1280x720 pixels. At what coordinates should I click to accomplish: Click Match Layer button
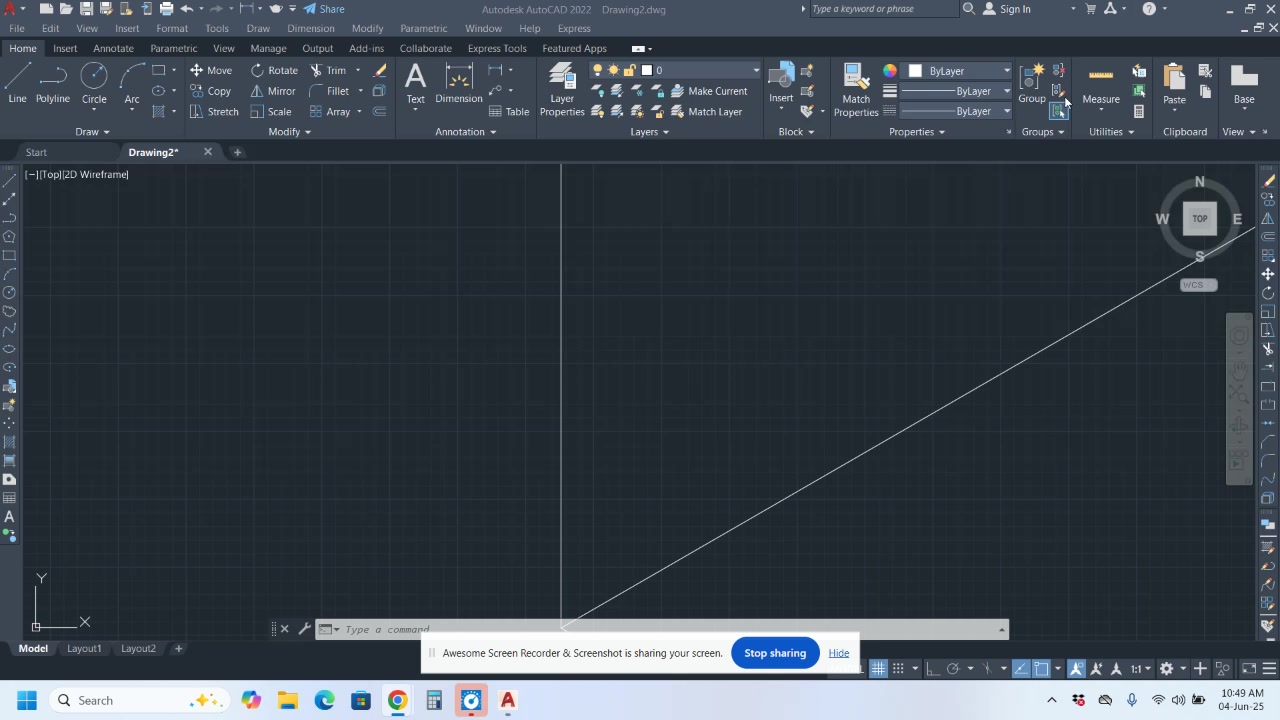tap(706, 112)
